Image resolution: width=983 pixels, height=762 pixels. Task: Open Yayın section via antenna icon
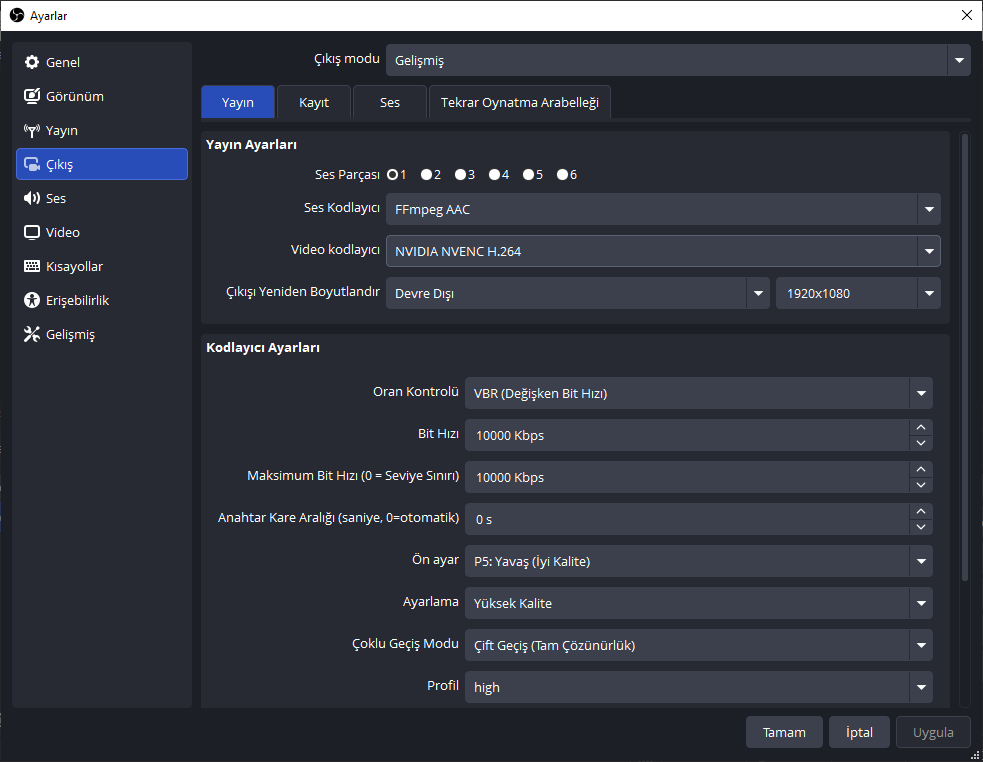click(x=32, y=130)
